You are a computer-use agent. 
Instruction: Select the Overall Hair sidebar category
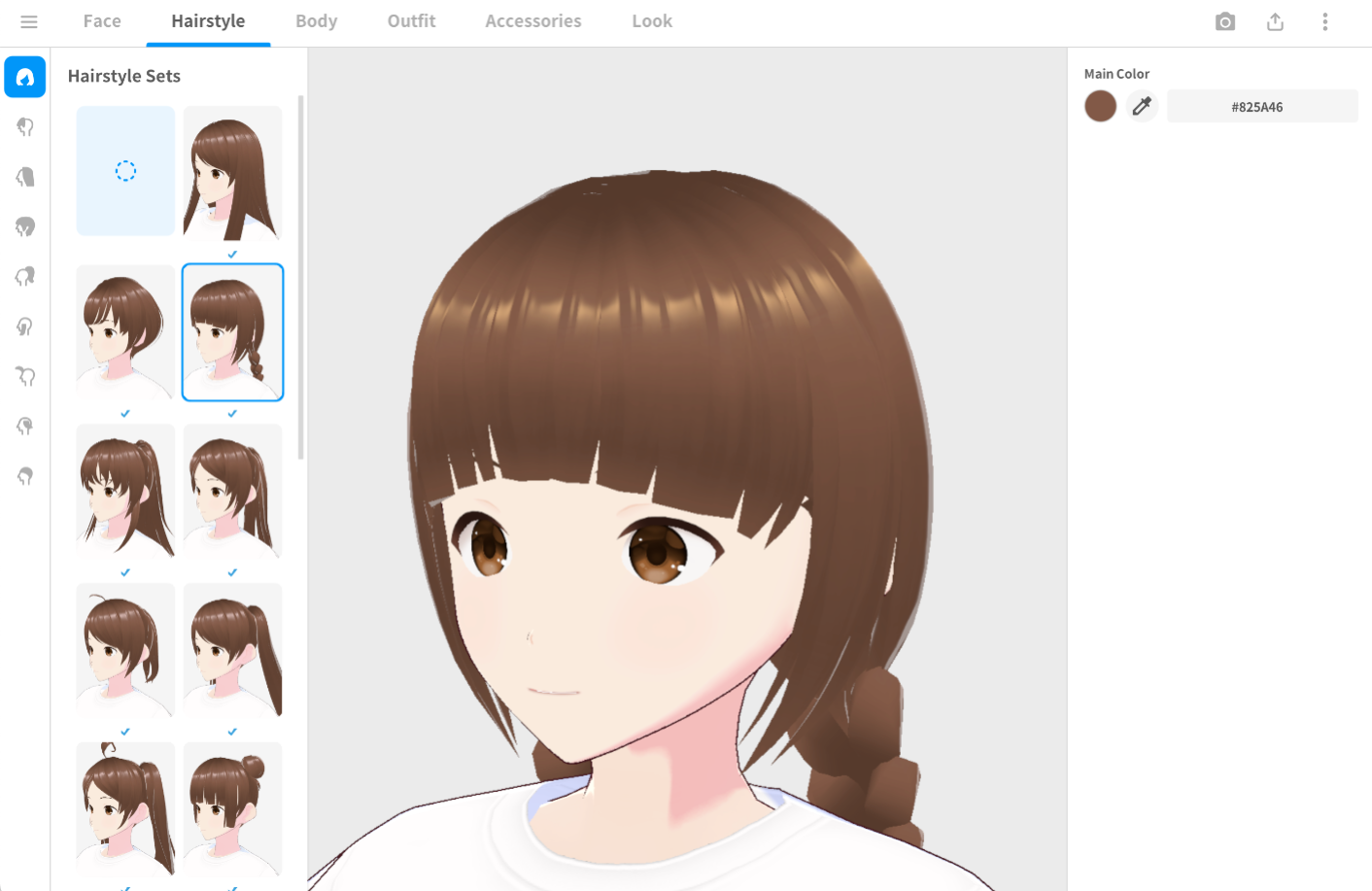25,226
